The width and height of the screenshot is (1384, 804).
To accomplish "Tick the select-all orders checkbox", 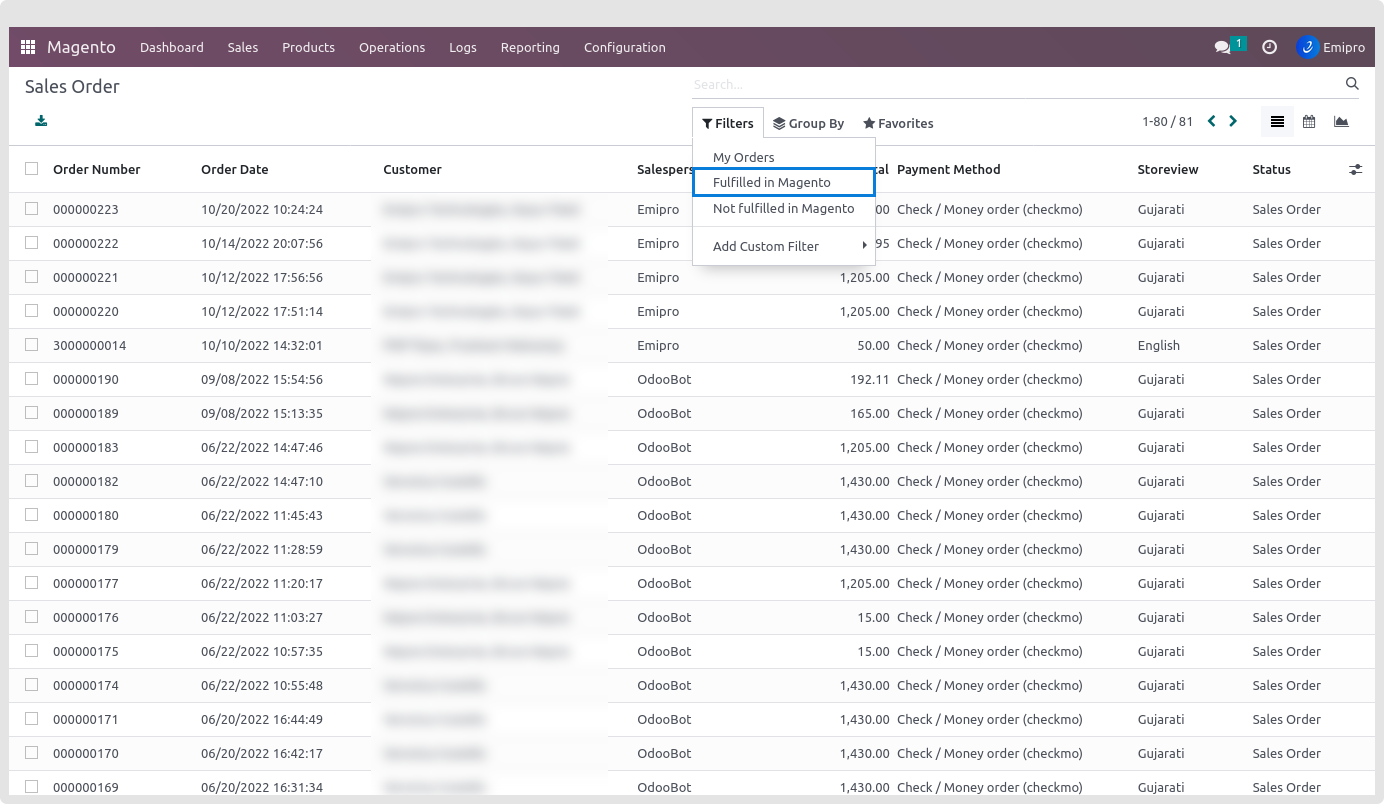I will pos(32,169).
